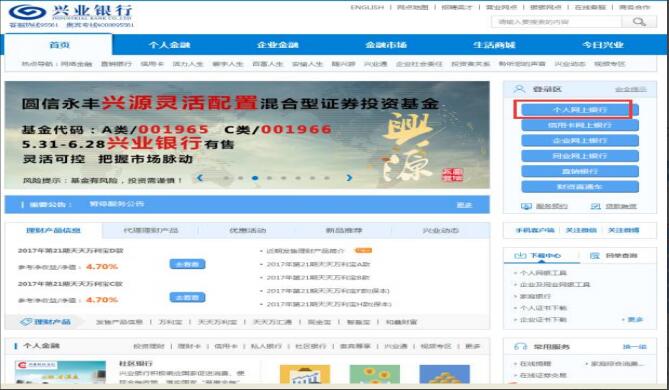The height and width of the screenshot is (390, 669).
Task: Click the user icon beside 登录区
Action: coord(519,89)
